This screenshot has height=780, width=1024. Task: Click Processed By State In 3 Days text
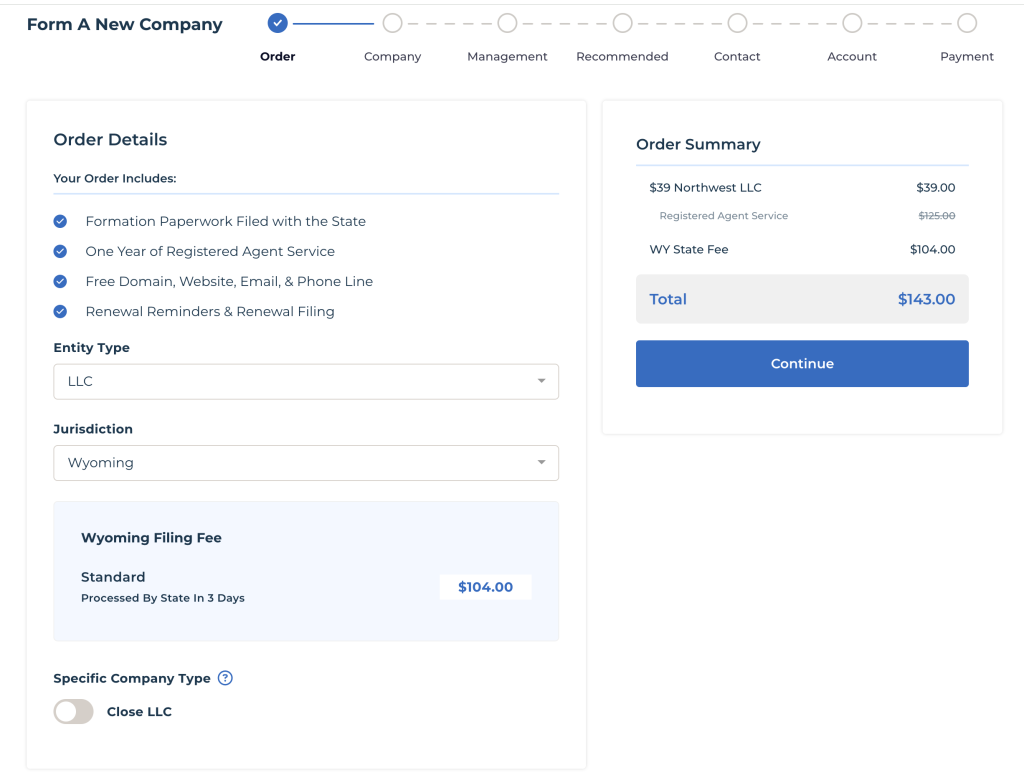tap(163, 598)
